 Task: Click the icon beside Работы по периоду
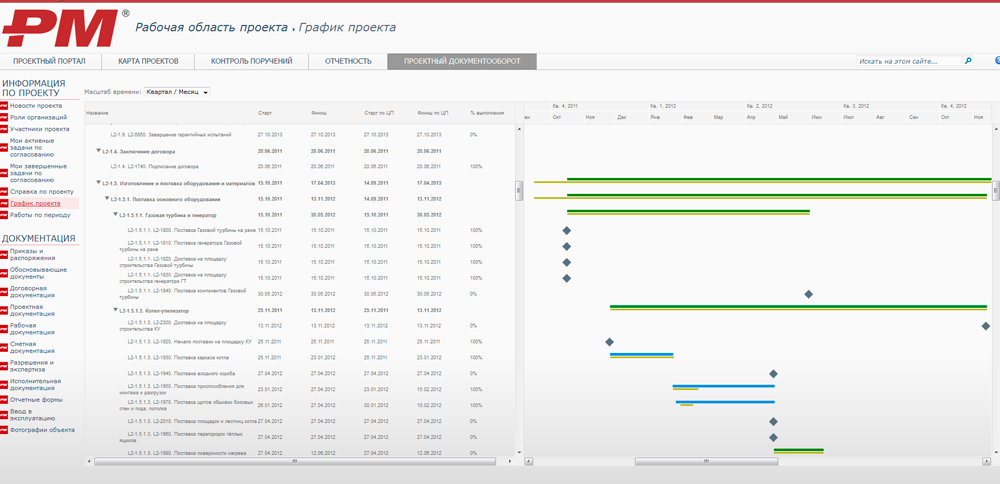4,216
